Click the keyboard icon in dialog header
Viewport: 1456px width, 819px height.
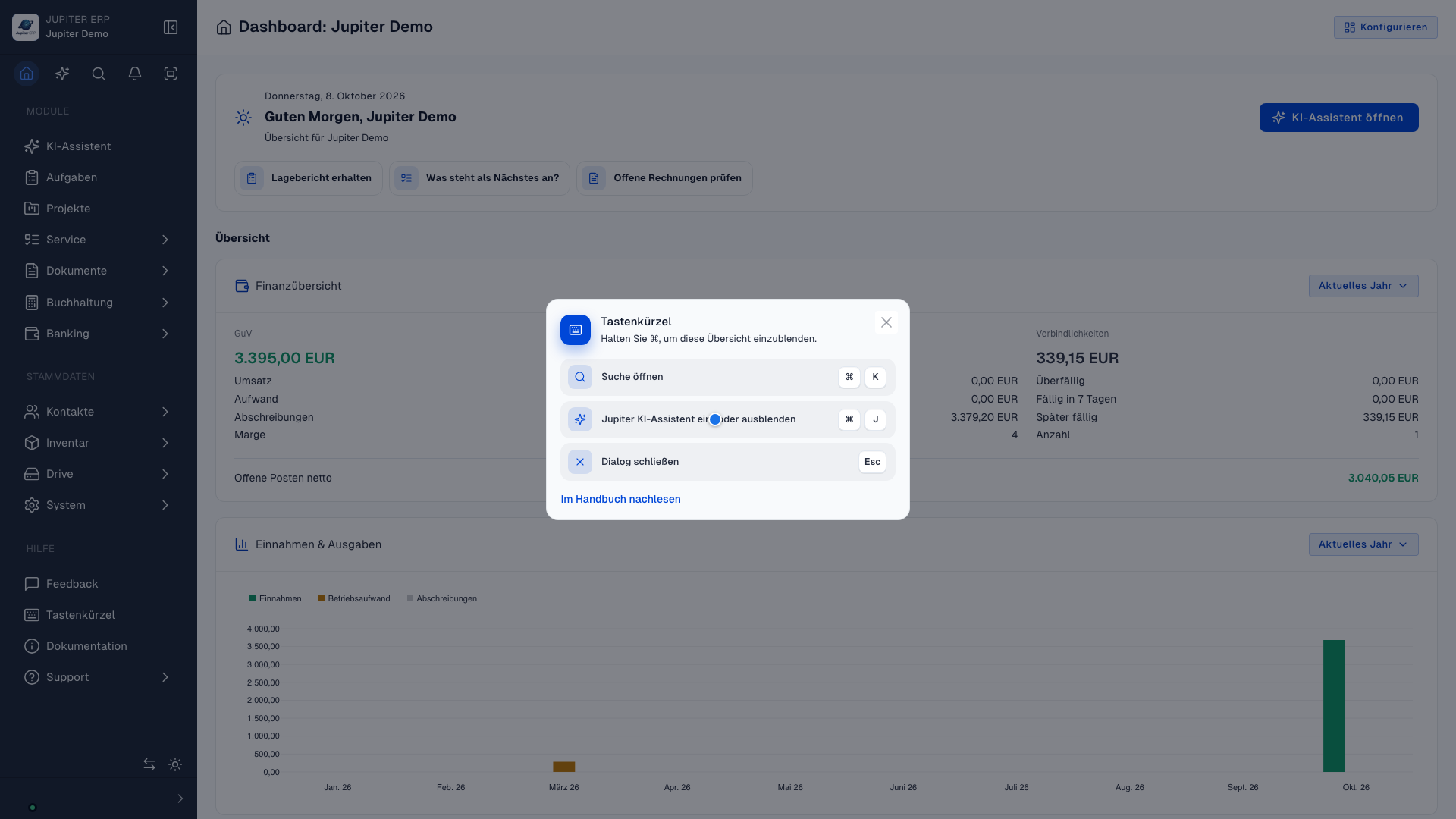point(576,330)
